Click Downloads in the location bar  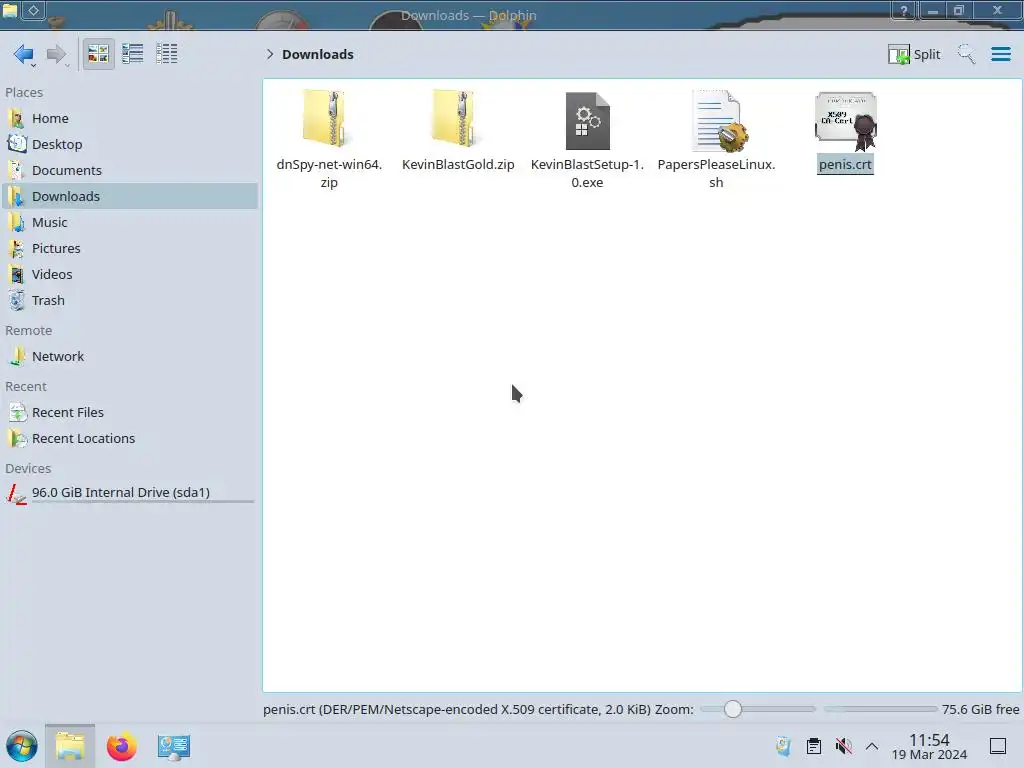318,54
